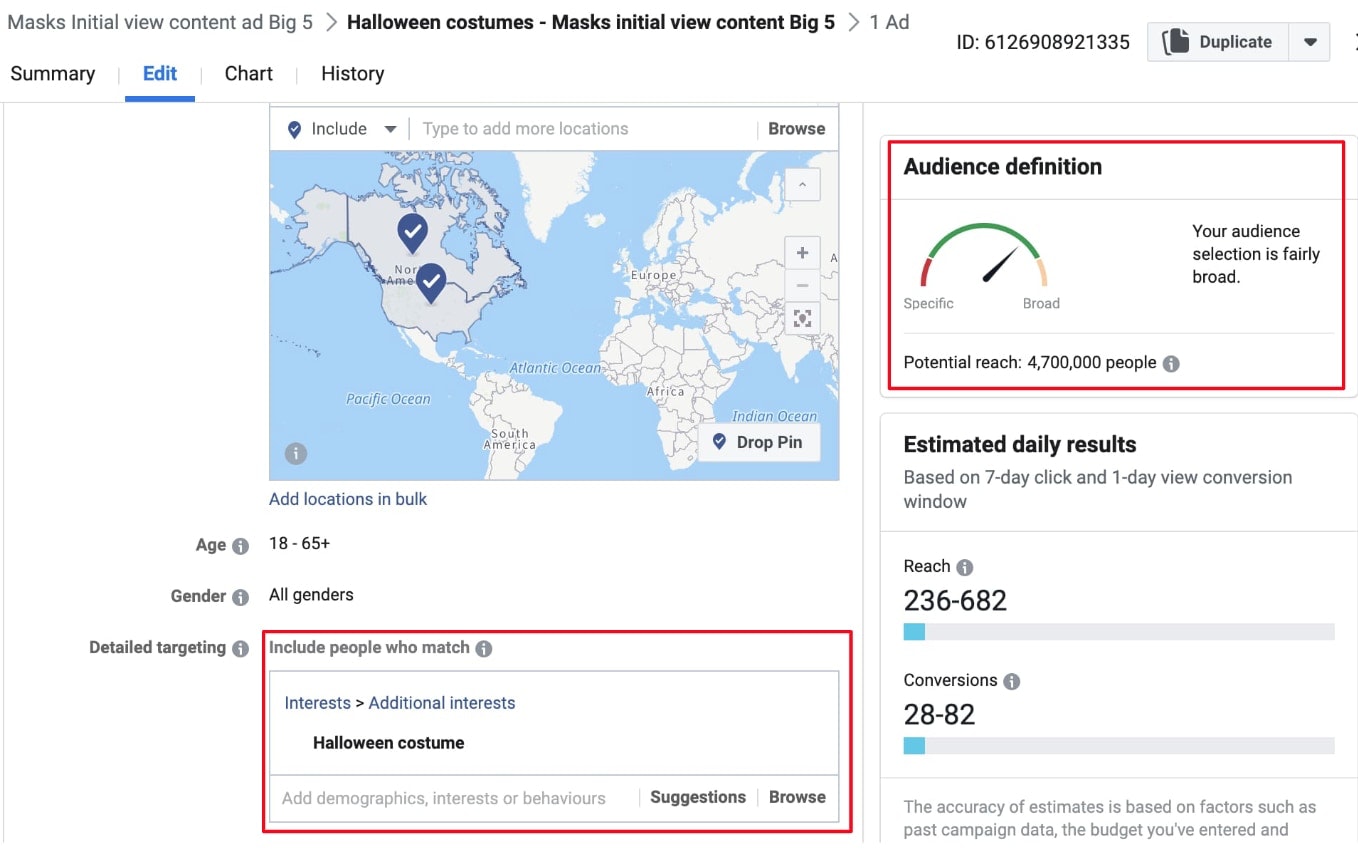Click the Conversions info icon
The width and height of the screenshot is (1358, 850).
[1010, 680]
